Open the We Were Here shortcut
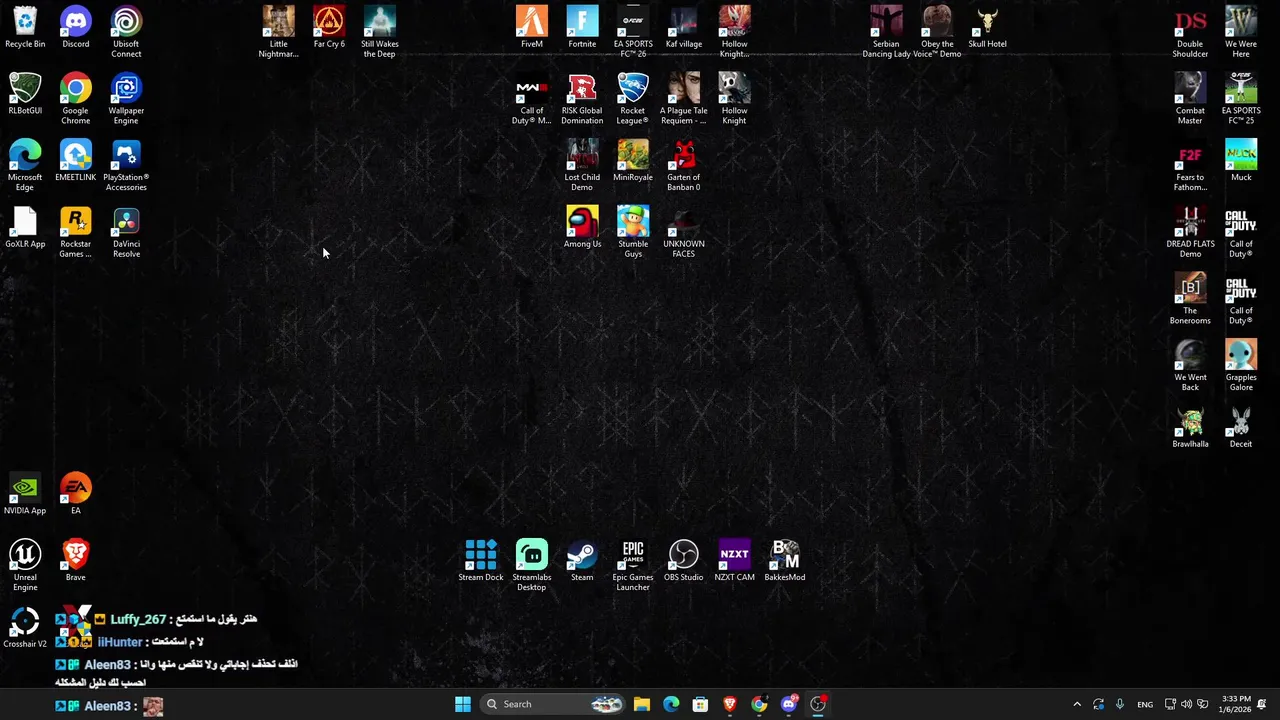This screenshot has width=1280, height=720. (x=1241, y=32)
